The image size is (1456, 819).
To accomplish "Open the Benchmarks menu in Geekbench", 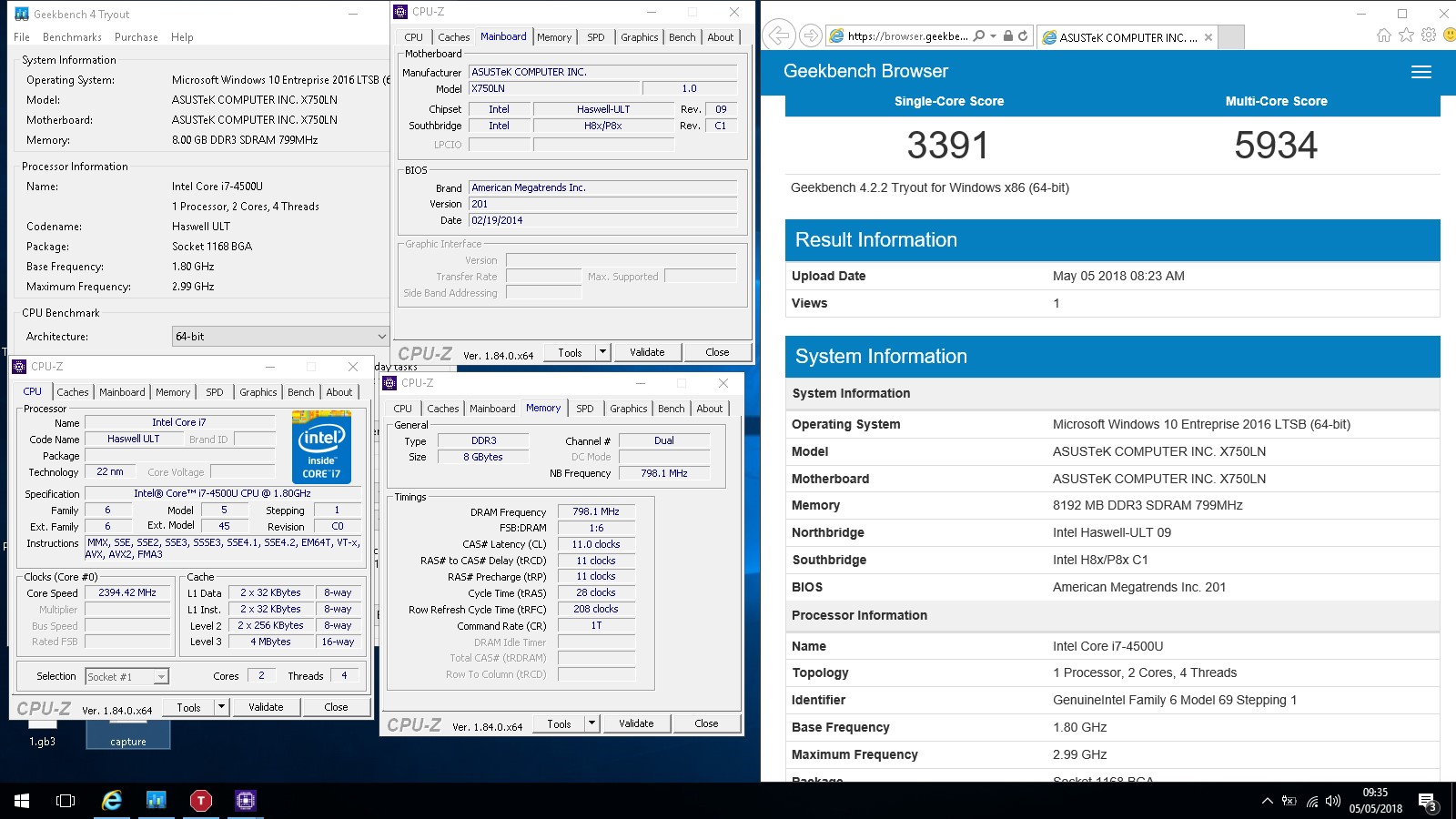I will [72, 37].
